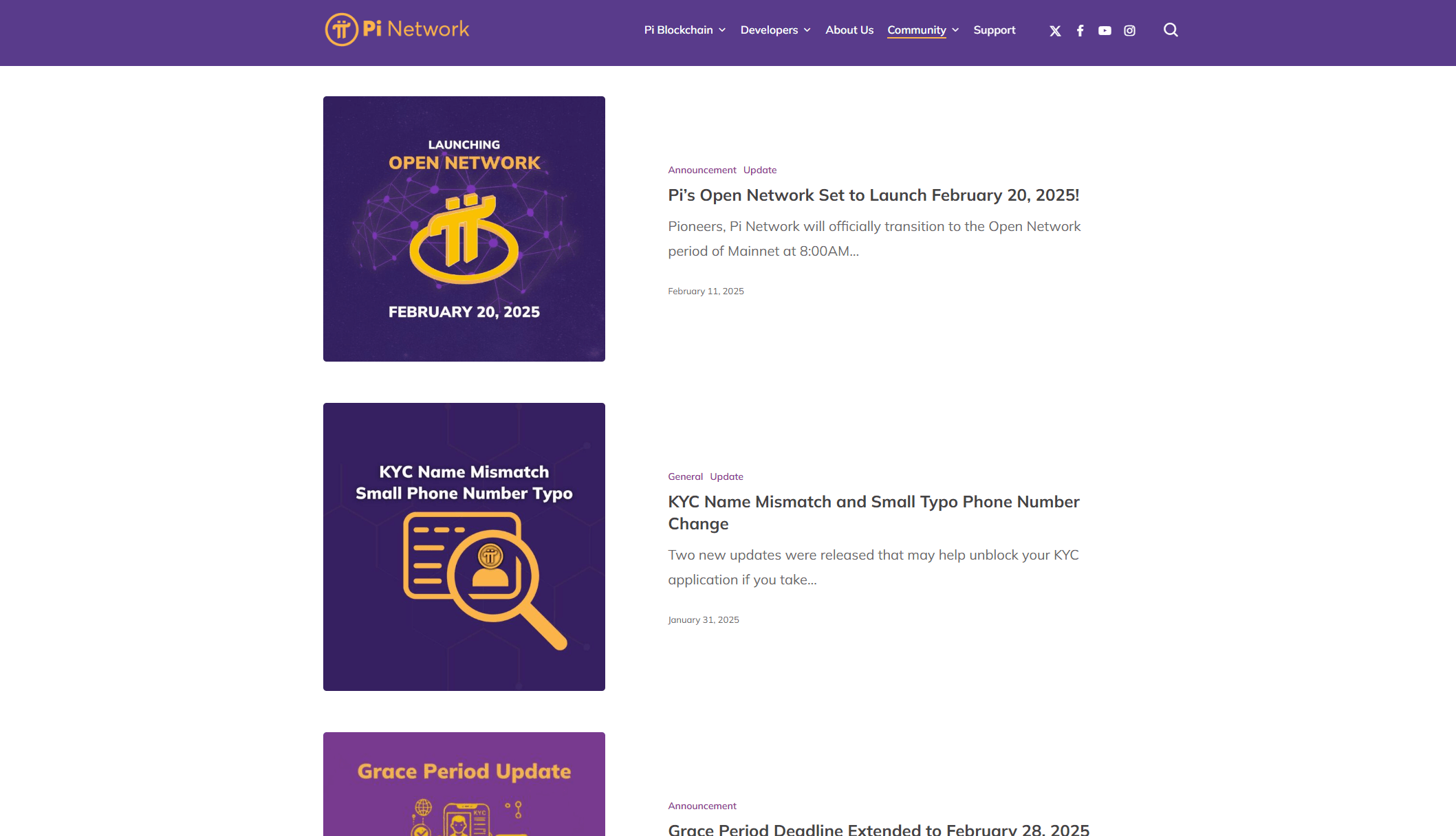
Task: Click the Grace Period Update thumbnail
Action: pyautogui.click(x=463, y=784)
